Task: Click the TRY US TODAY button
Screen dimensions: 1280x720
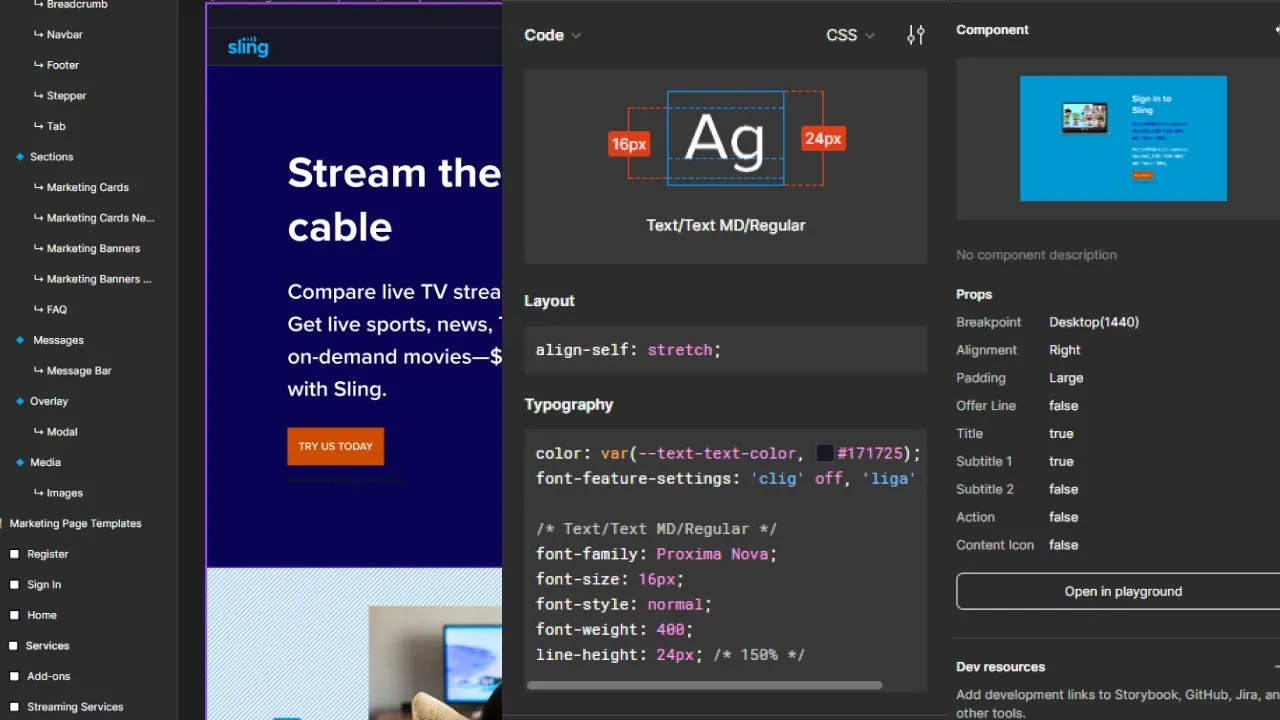Action: click(x=336, y=446)
